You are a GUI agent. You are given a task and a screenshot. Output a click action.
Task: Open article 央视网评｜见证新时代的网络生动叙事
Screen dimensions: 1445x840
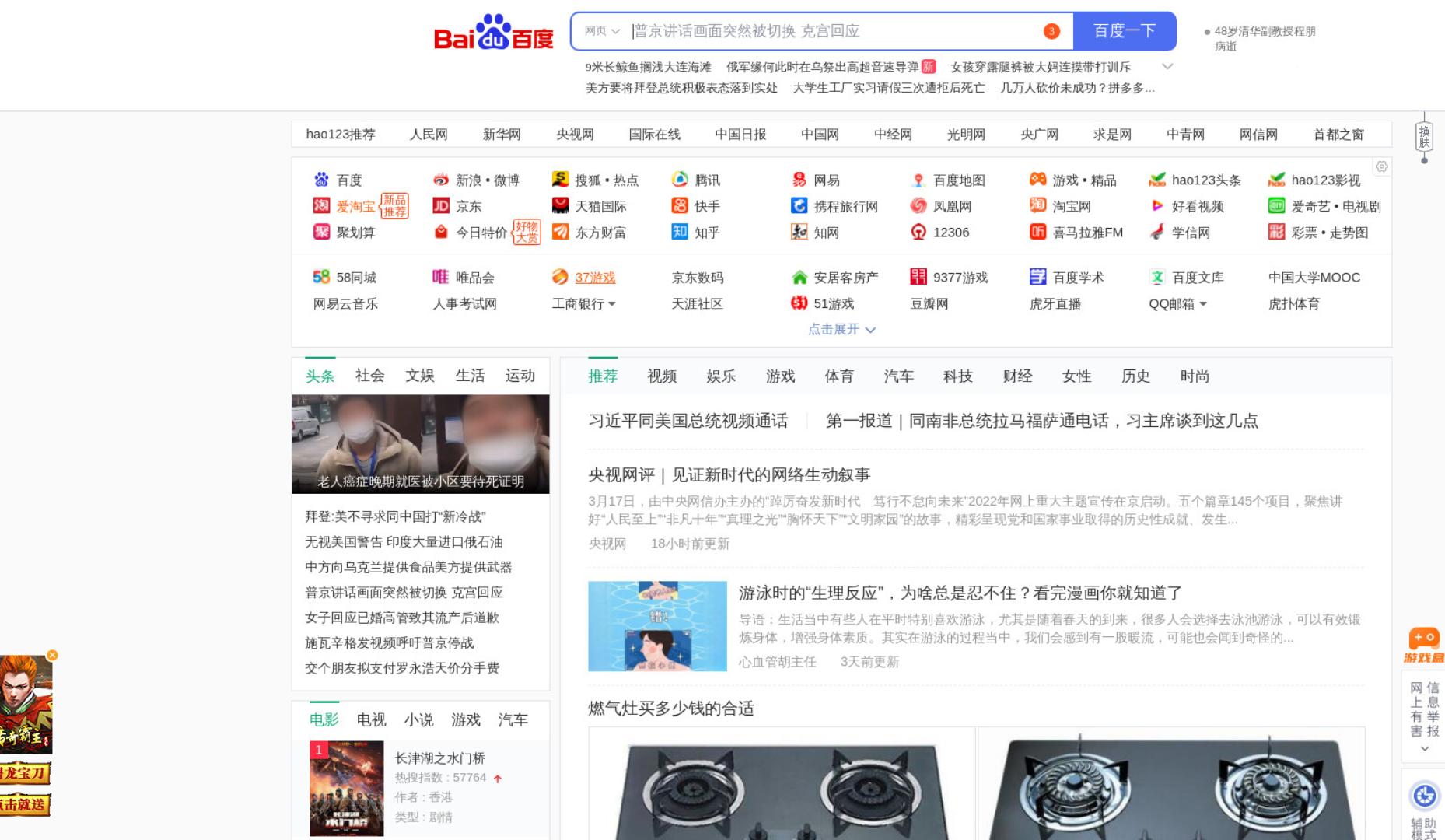(x=729, y=474)
